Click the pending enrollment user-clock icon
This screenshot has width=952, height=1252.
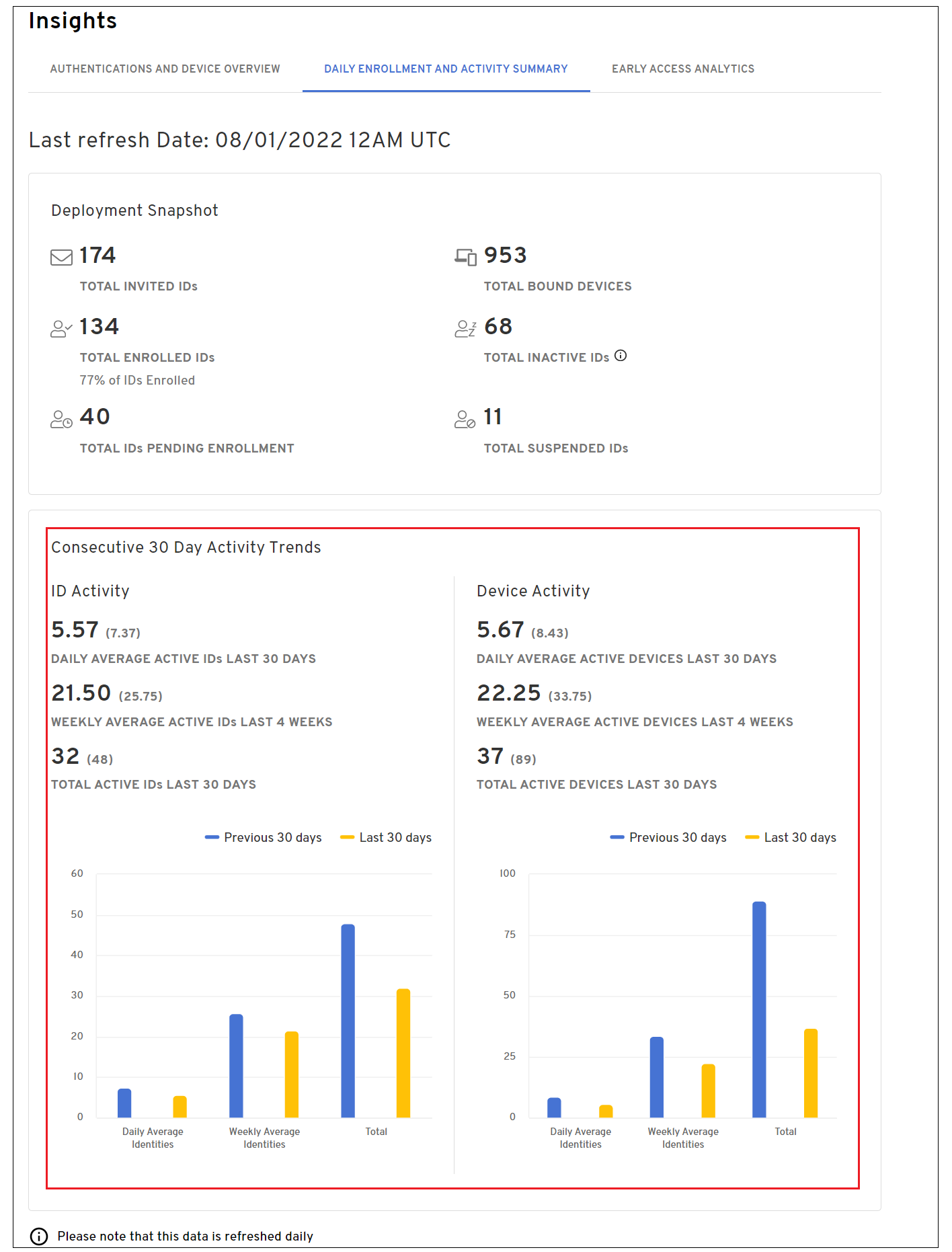point(61,420)
